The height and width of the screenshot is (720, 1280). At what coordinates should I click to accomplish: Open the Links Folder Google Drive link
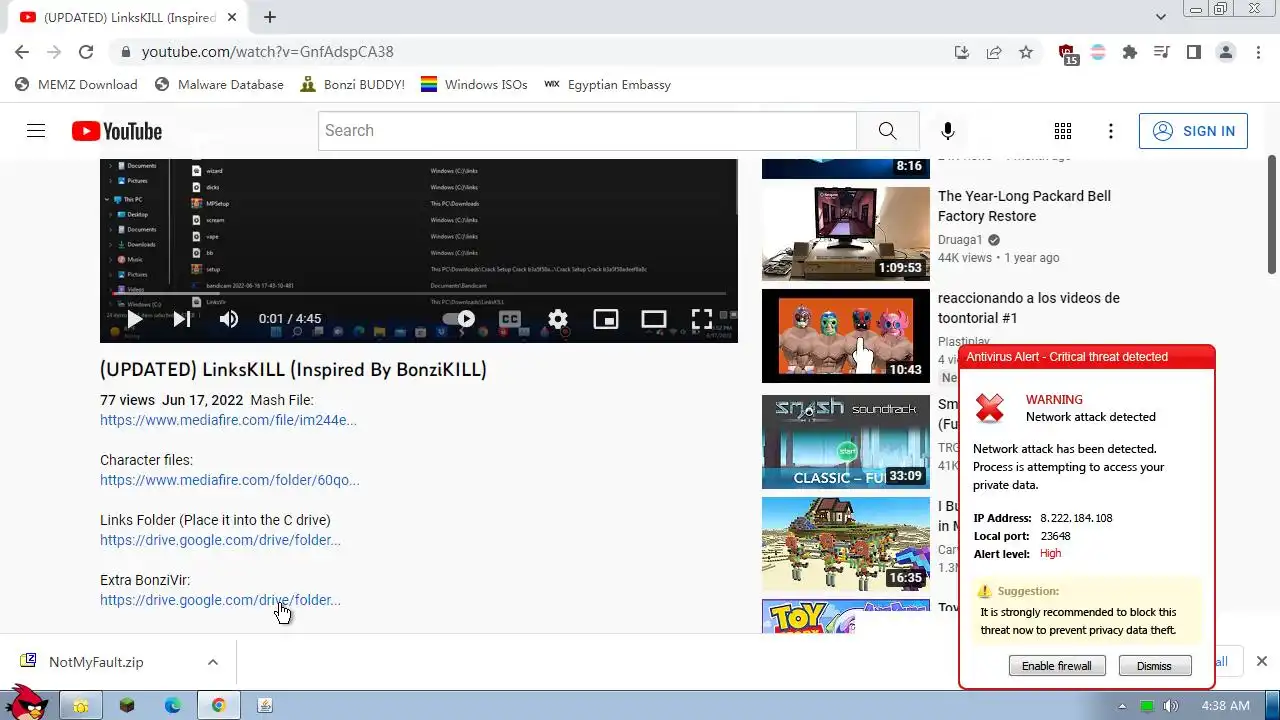pos(220,540)
